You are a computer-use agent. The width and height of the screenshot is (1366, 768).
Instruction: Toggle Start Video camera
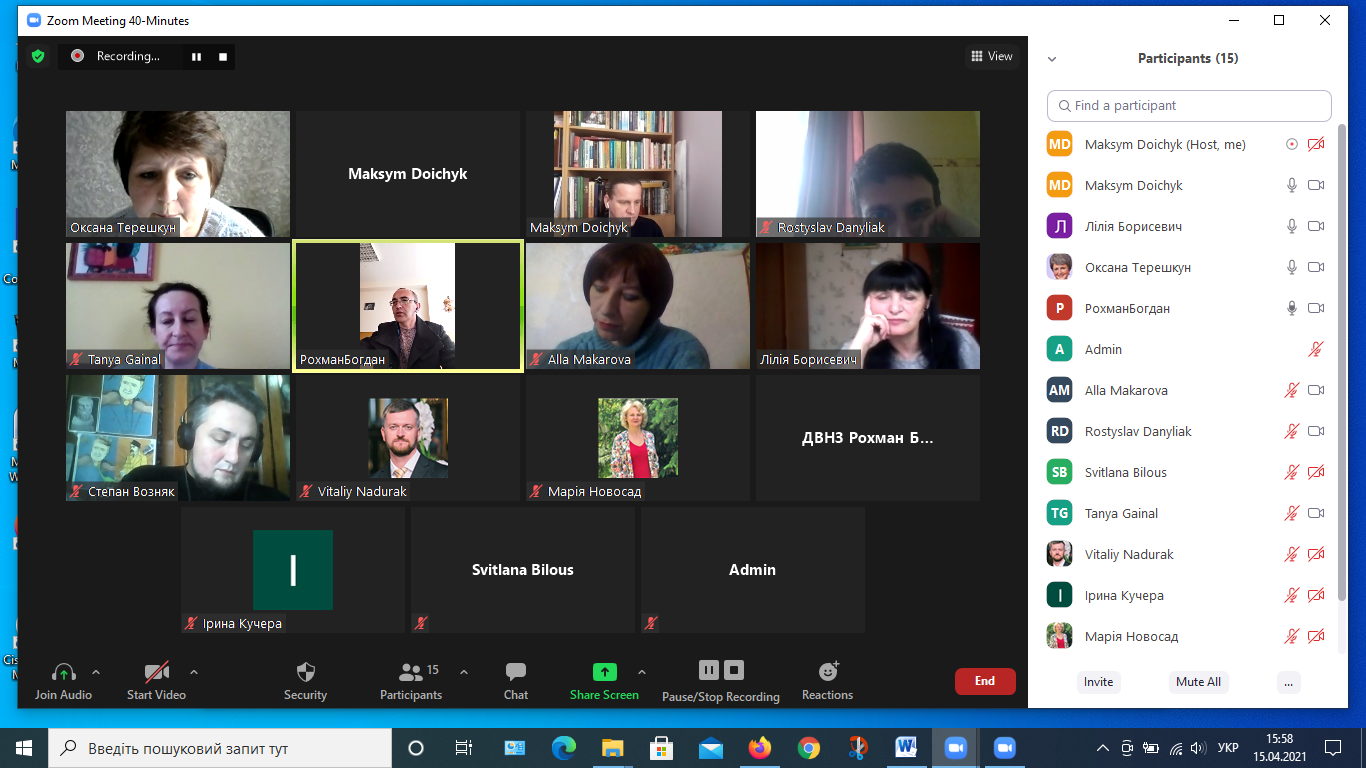pos(156,672)
